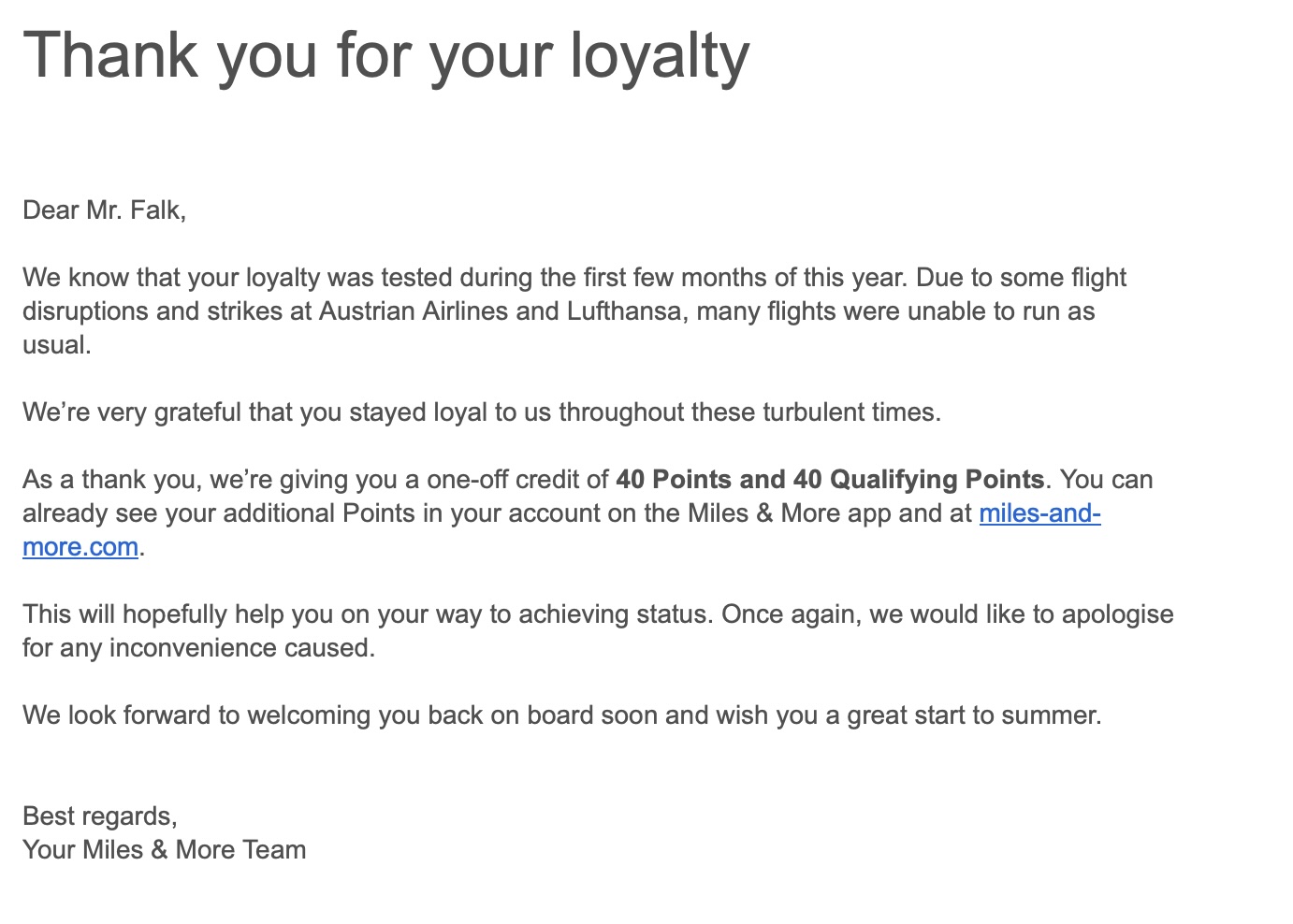Place cursor on the word "Lufthansa"
1293x924 pixels.
(623, 311)
